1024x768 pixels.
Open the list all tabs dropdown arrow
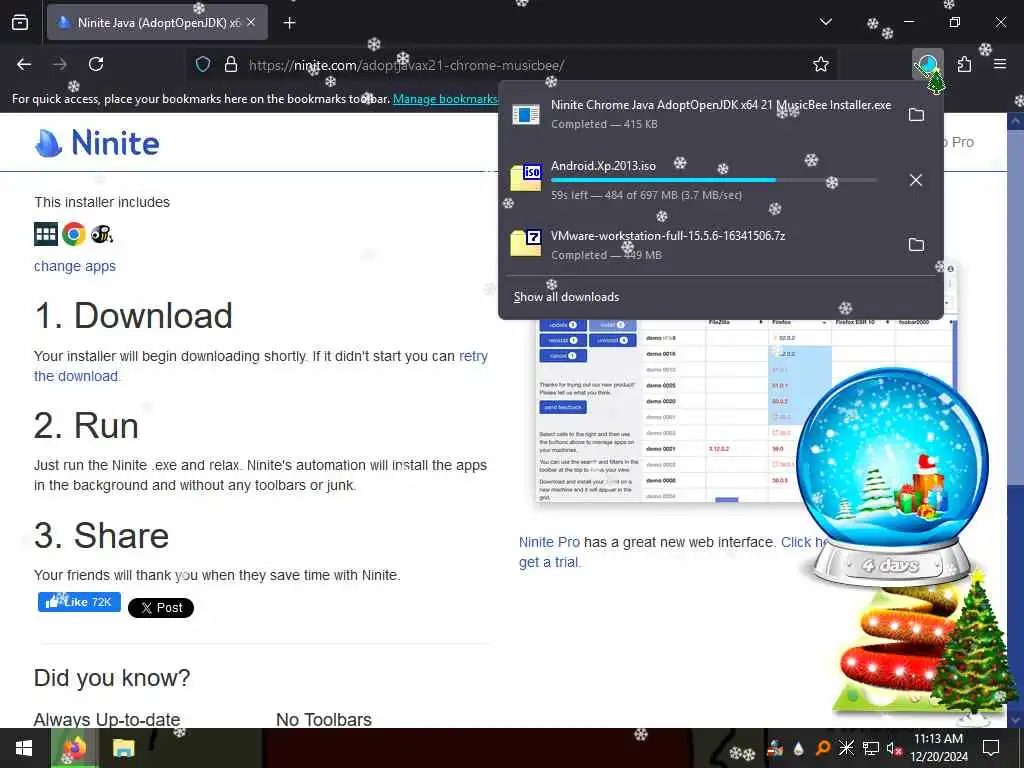tap(825, 22)
